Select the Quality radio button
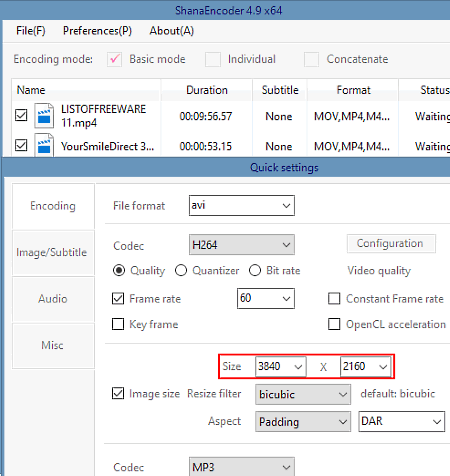450x476 pixels. coord(119,270)
